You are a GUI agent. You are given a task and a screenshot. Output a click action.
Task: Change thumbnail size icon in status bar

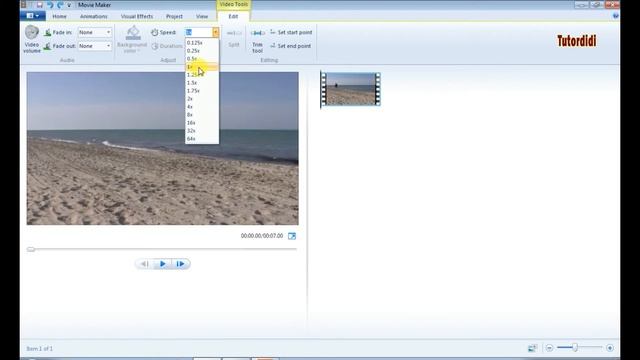(532, 348)
